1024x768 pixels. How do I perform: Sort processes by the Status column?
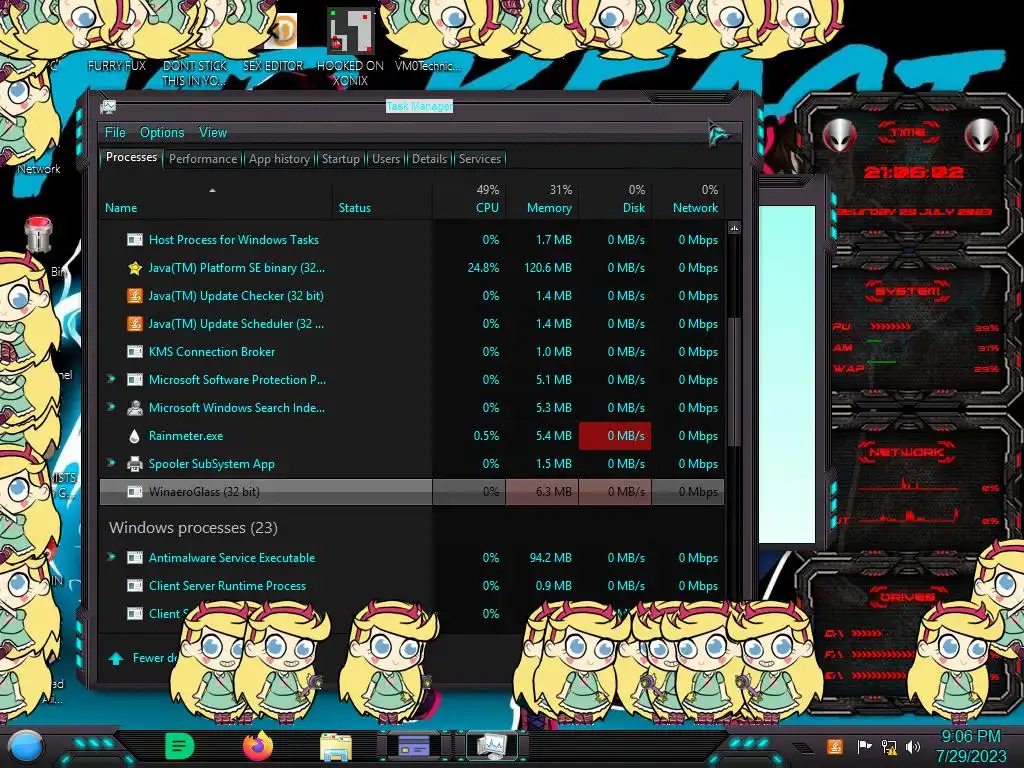pos(383,199)
